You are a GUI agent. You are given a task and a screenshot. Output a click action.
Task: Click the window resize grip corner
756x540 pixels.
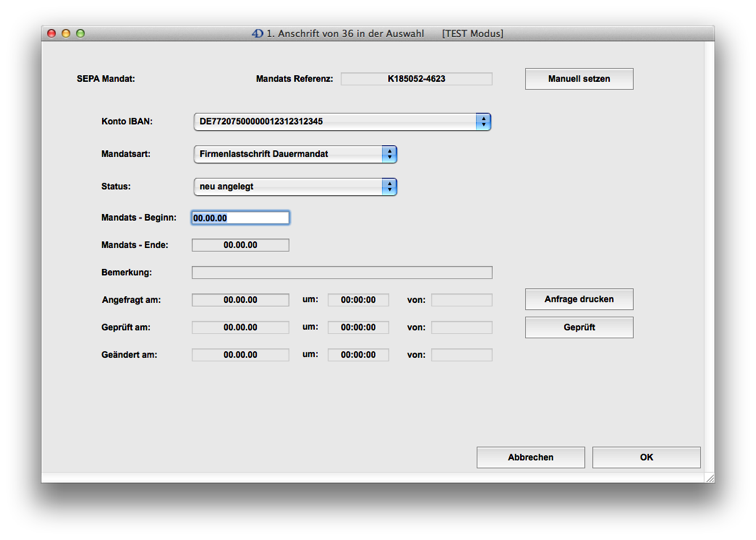pyautogui.click(x=709, y=477)
